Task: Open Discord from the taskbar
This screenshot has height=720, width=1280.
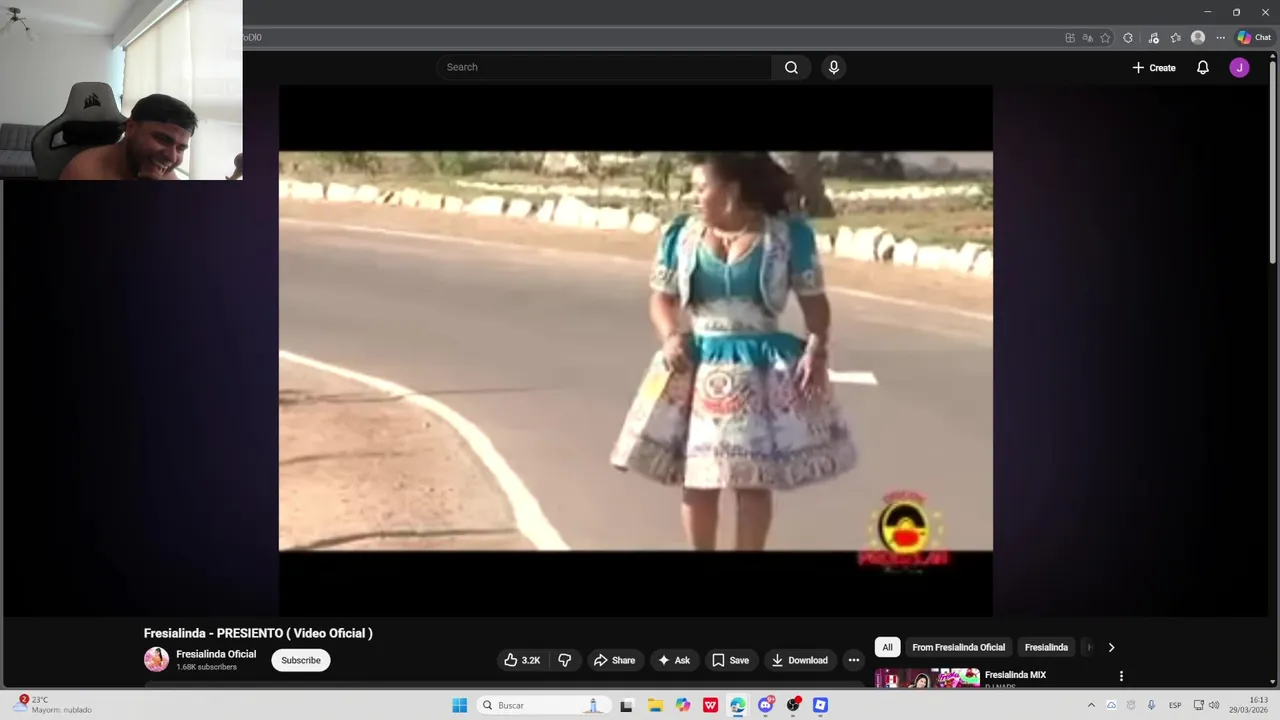Action: [766, 705]
